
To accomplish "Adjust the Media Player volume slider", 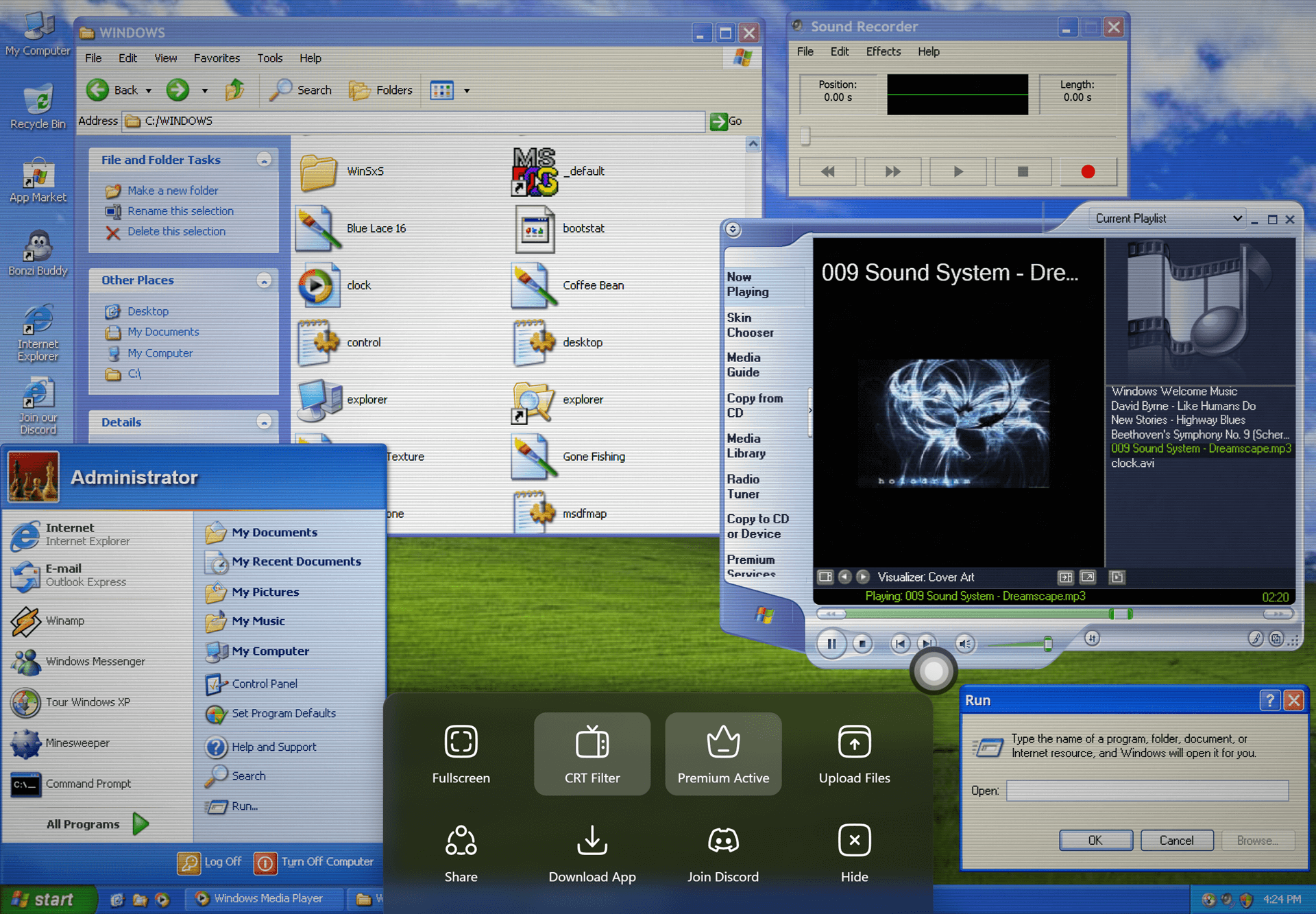I will tap(1047, 644).
